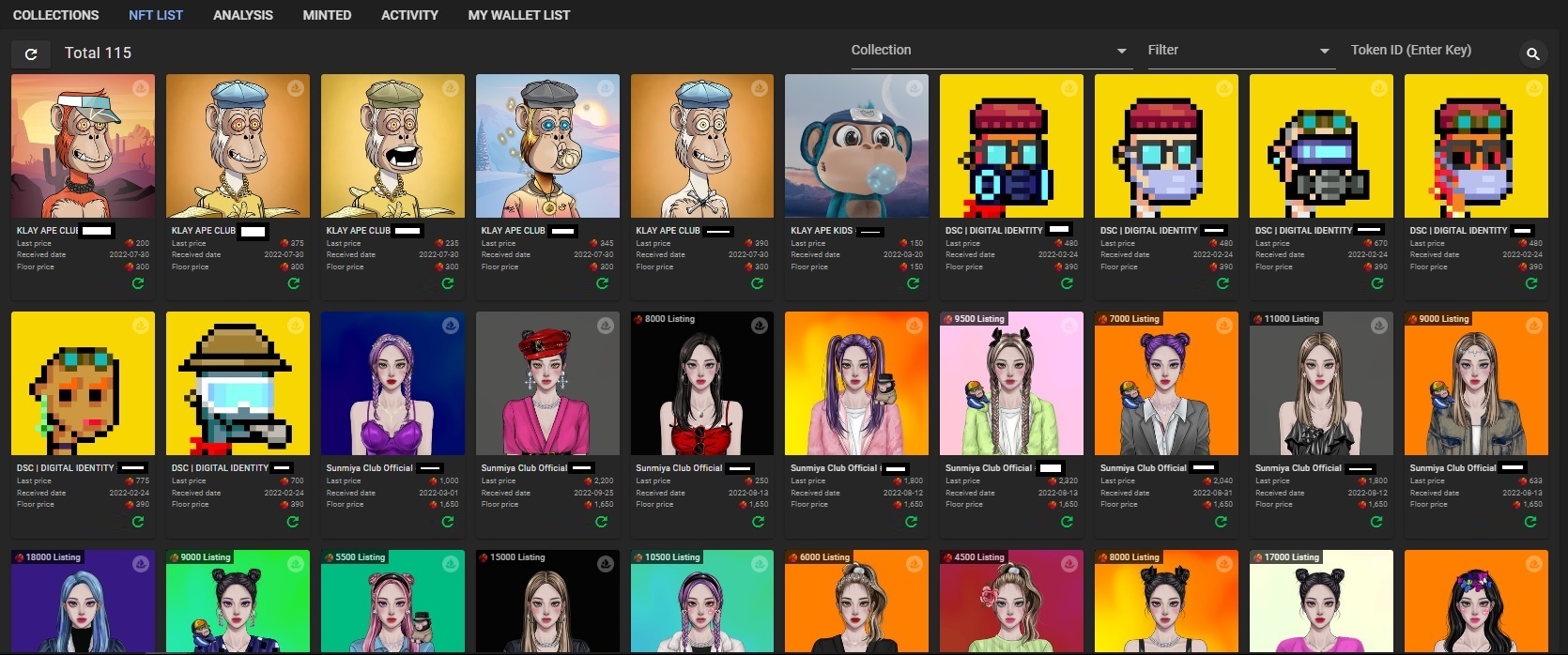The width and height of the screenshot is (1568, 655).
Task: Click the magnifier search icon
Action: [x=1532, y=54]
